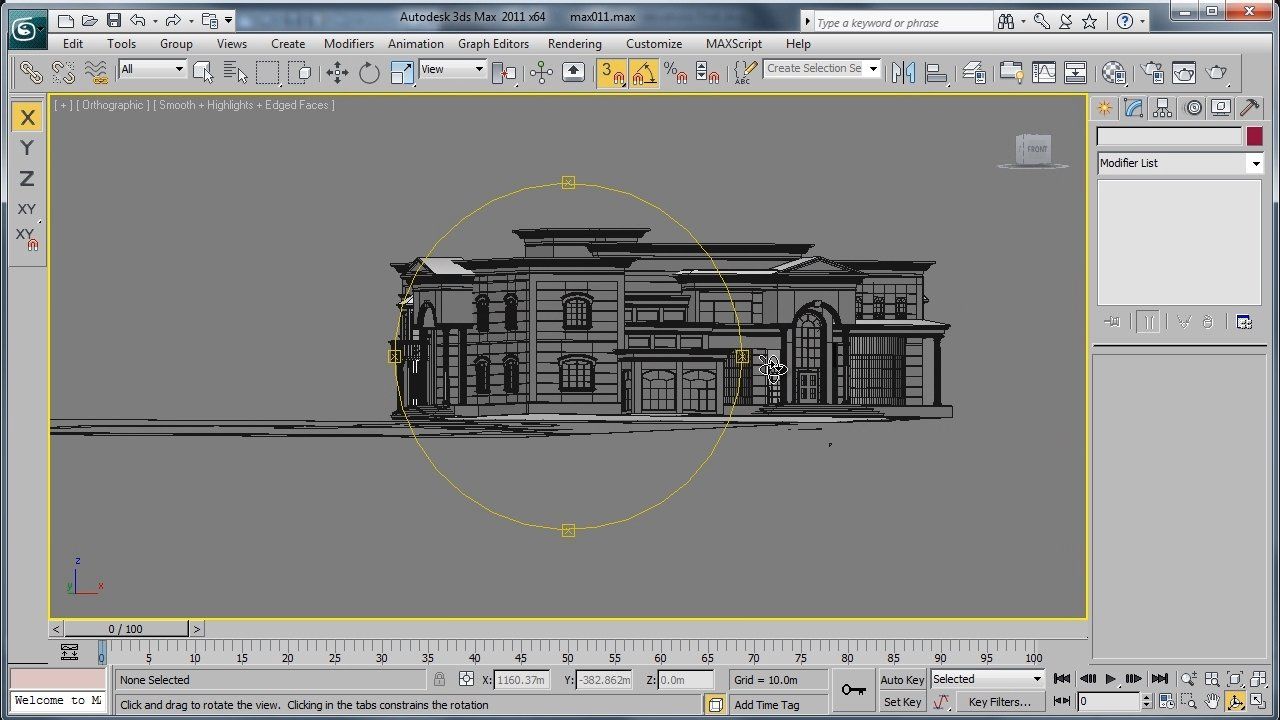Select the Rotate tool in main toolbar
Image resolution: width=1280 pixels, height=720 pixels.
(369, 72)
